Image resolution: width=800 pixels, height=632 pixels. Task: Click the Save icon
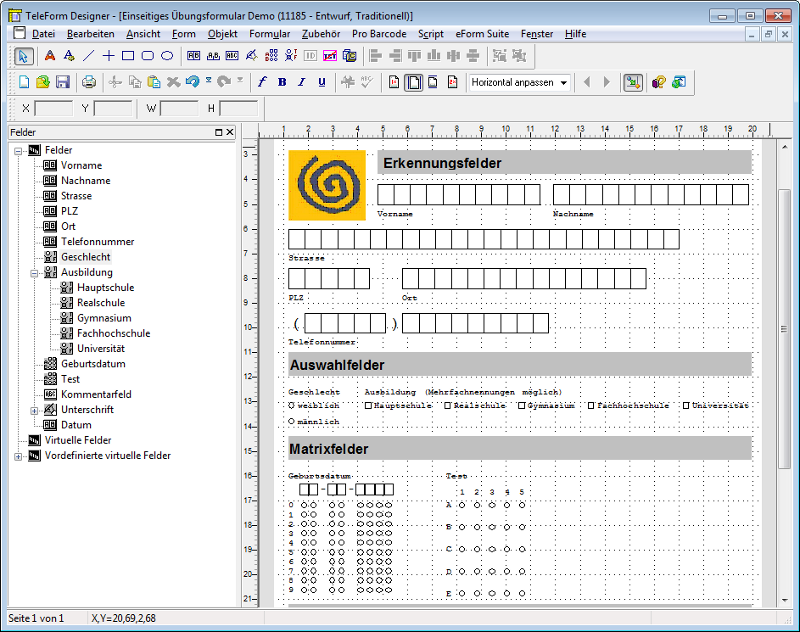tap(62, 82)
